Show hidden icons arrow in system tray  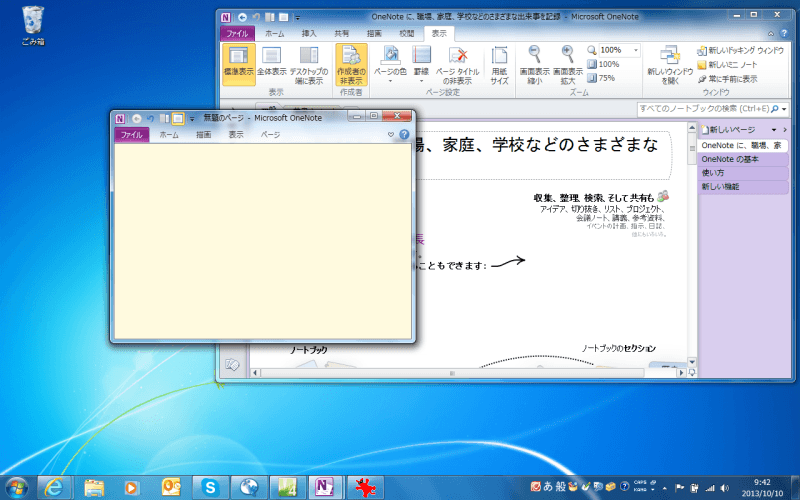[664, 488]
